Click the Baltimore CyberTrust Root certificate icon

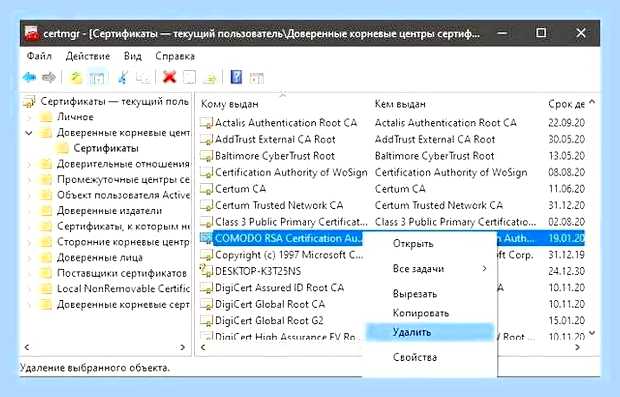click(206, 156)
